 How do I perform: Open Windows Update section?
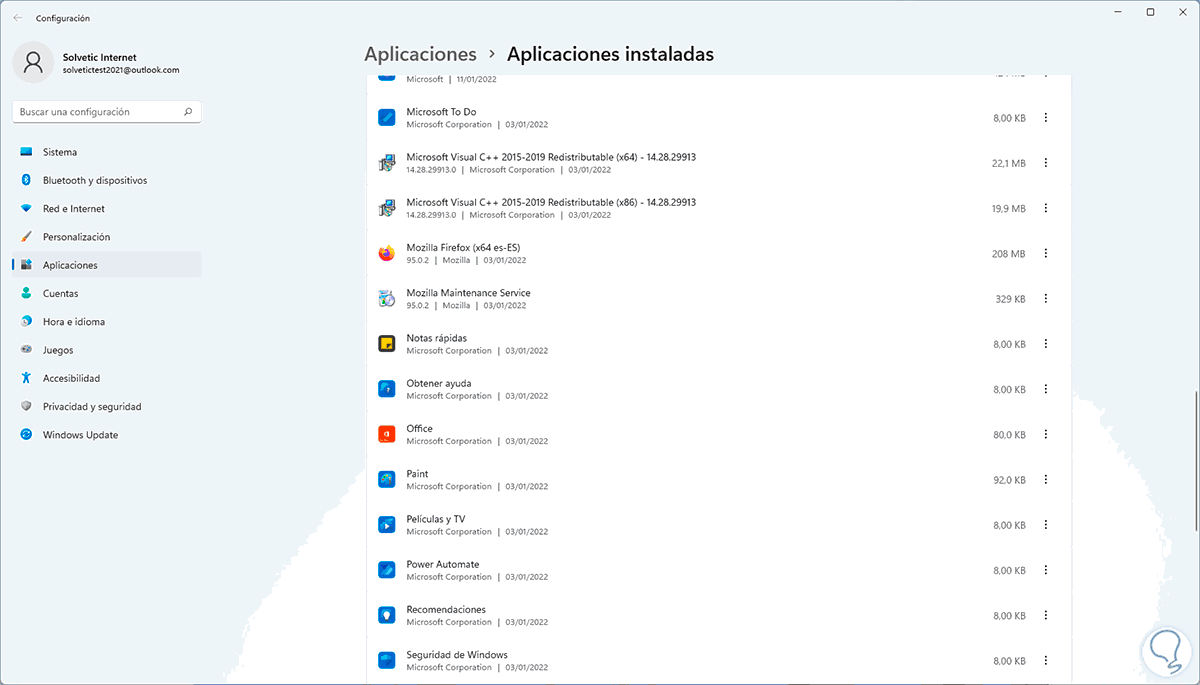pos(107,435)
